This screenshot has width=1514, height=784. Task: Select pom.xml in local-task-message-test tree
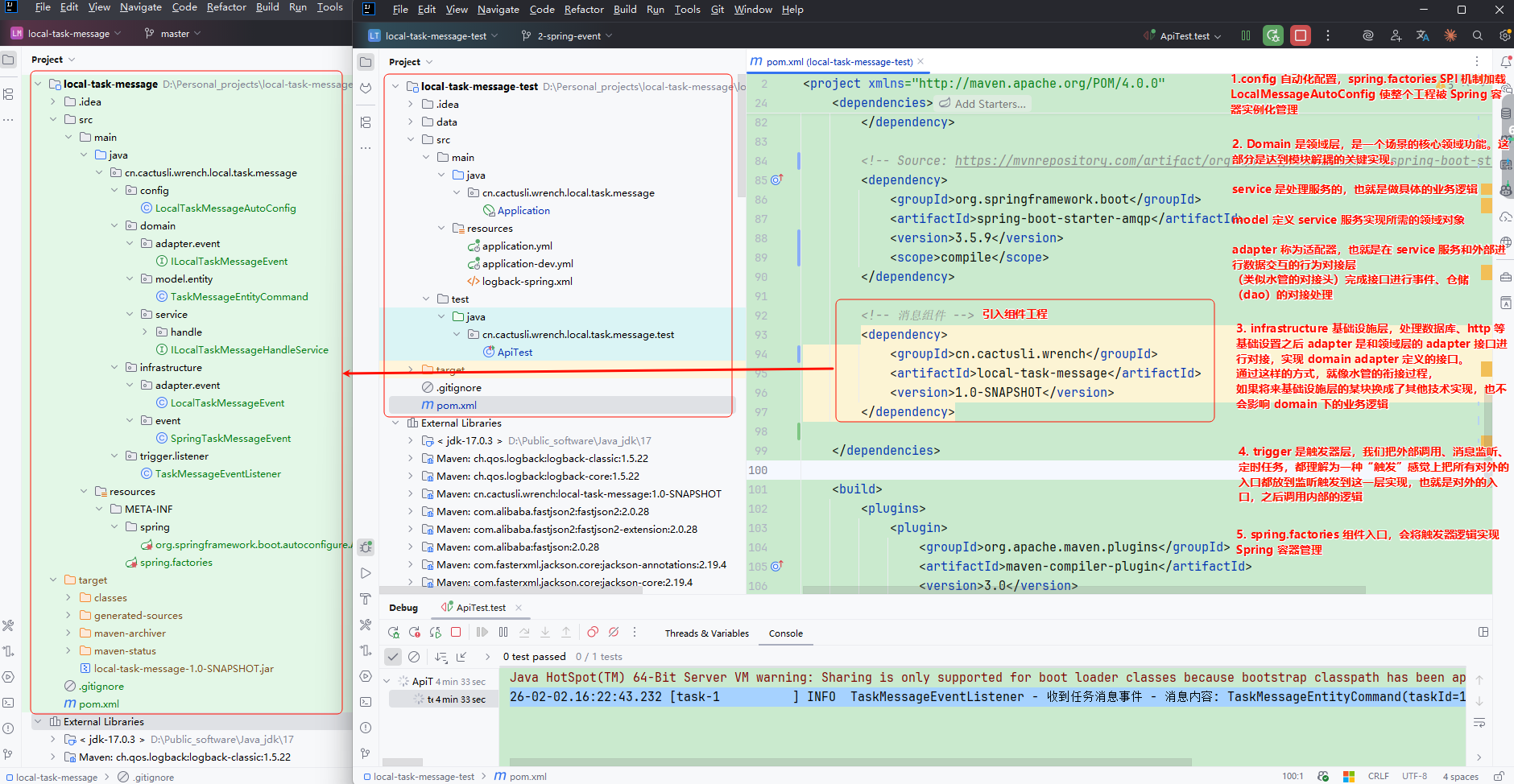pyautogui.click(x=457, y=406)
